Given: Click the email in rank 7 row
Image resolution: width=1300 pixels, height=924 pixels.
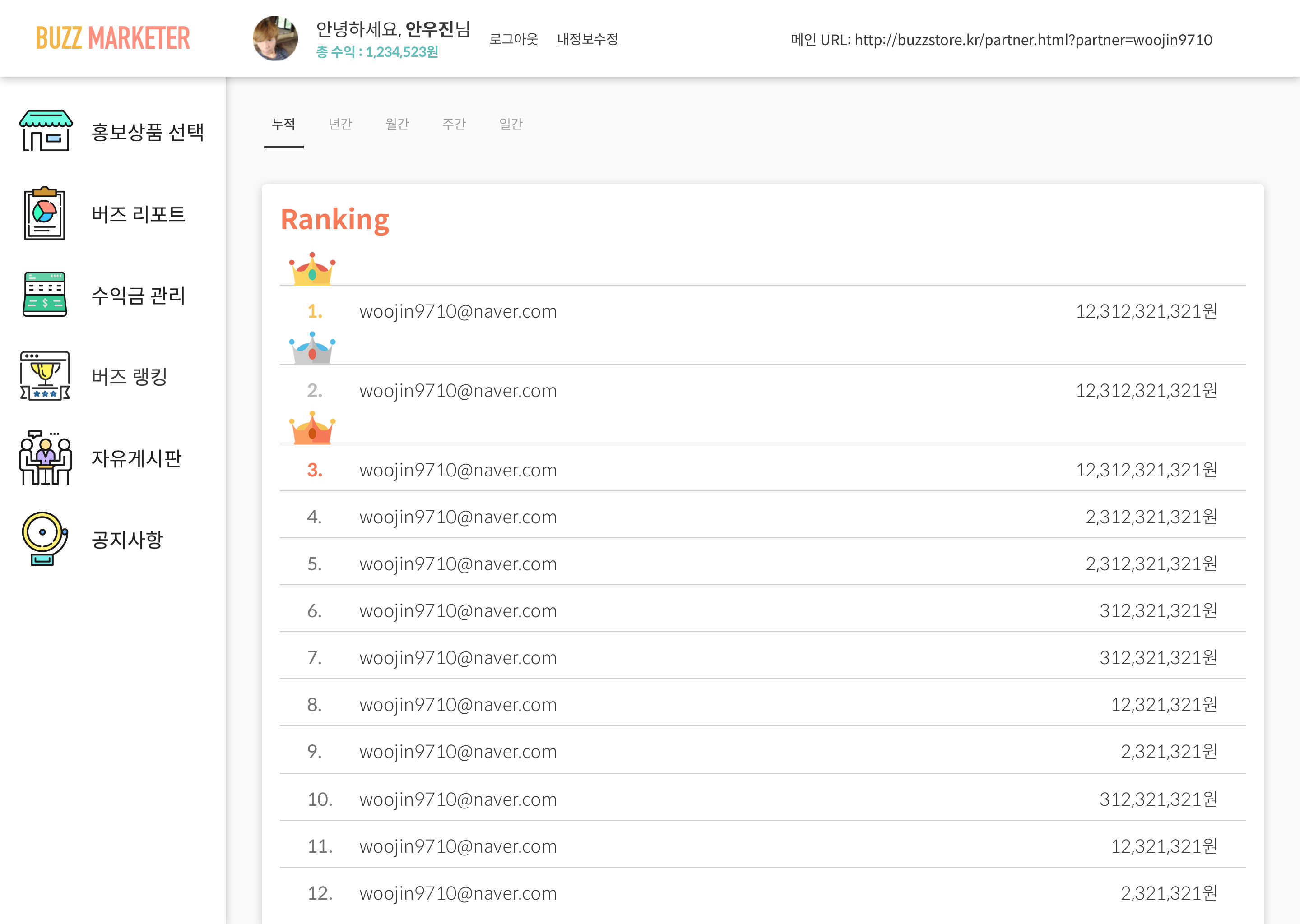Looking at the screenshot, I should [x=458, y=658].
